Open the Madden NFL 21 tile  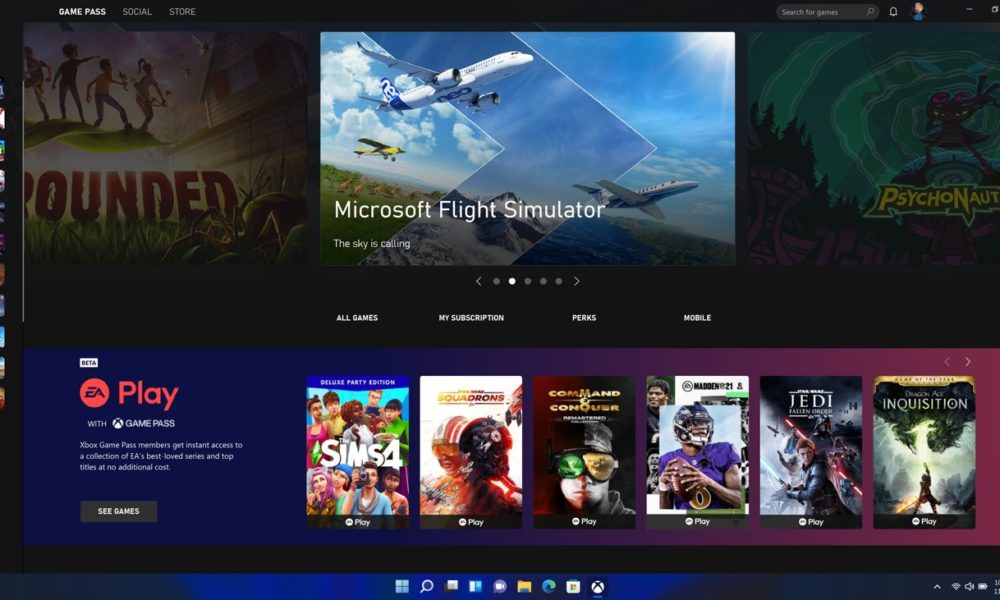click(698, 452)
